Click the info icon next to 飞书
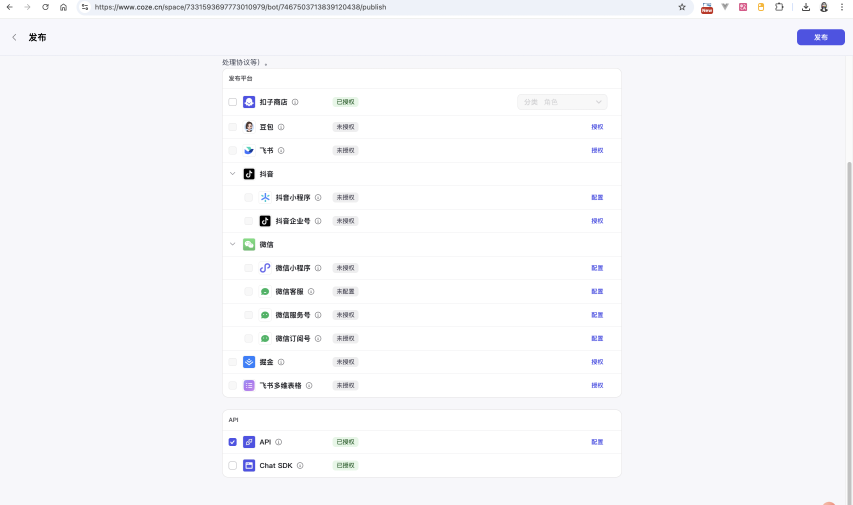Screen dimensions: 853x505 coord(281,151)
